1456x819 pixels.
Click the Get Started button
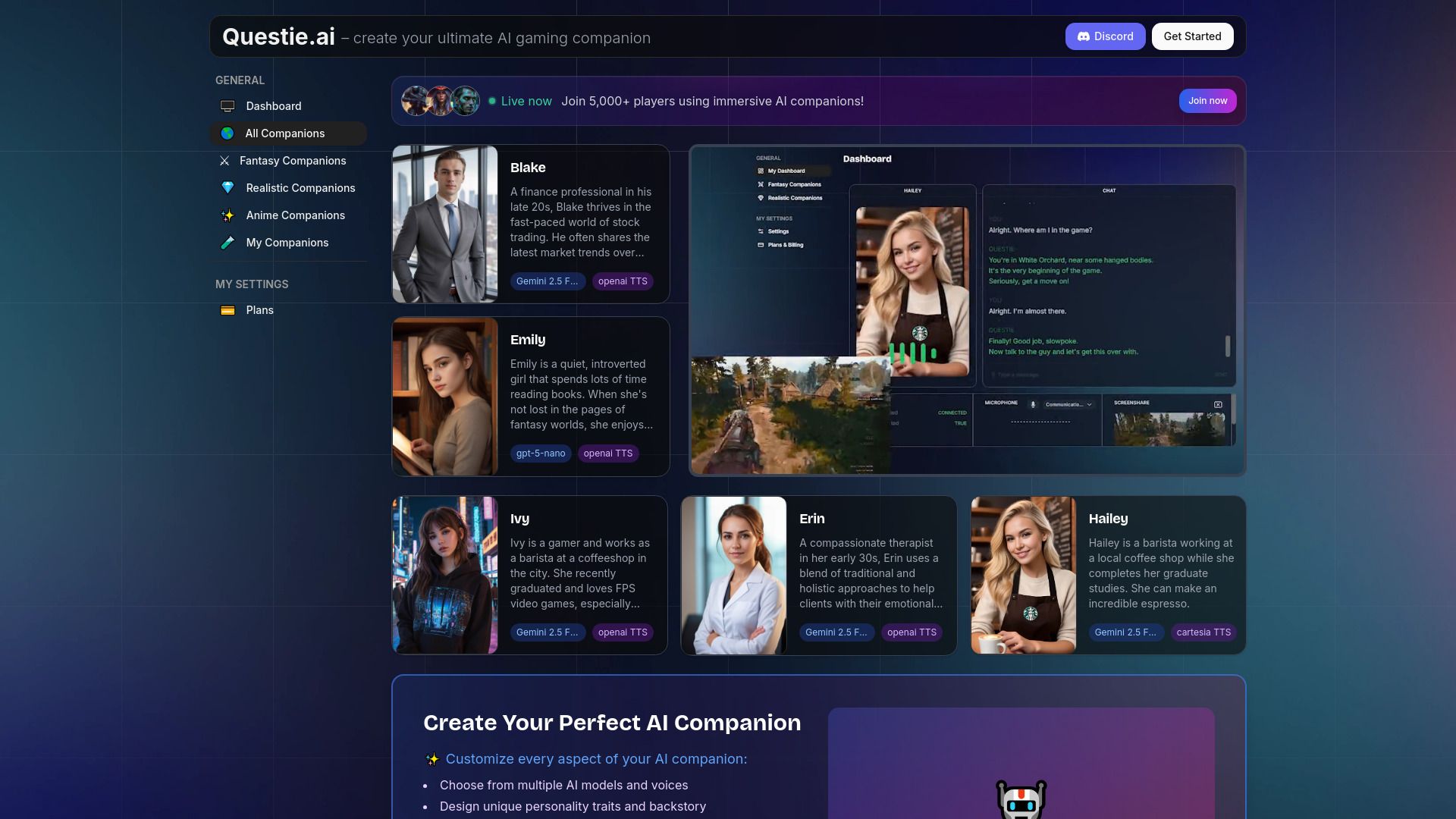click(1191, 36)
